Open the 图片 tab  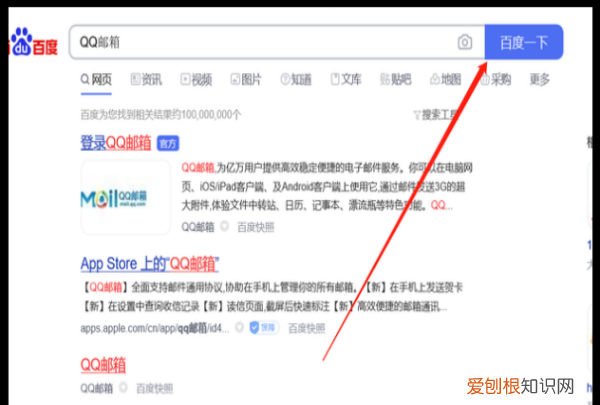(x=246, y=80)
